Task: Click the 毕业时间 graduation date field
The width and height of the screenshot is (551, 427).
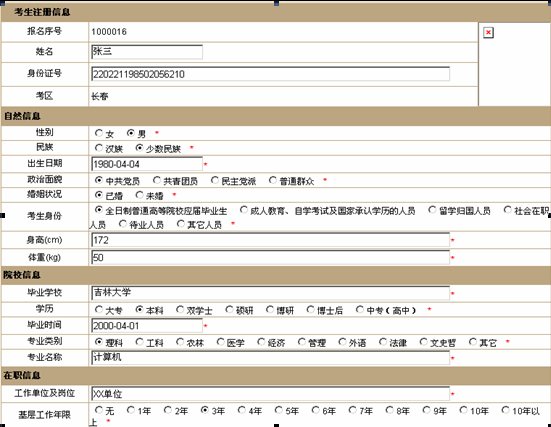Action: click(x=147, y=325)
